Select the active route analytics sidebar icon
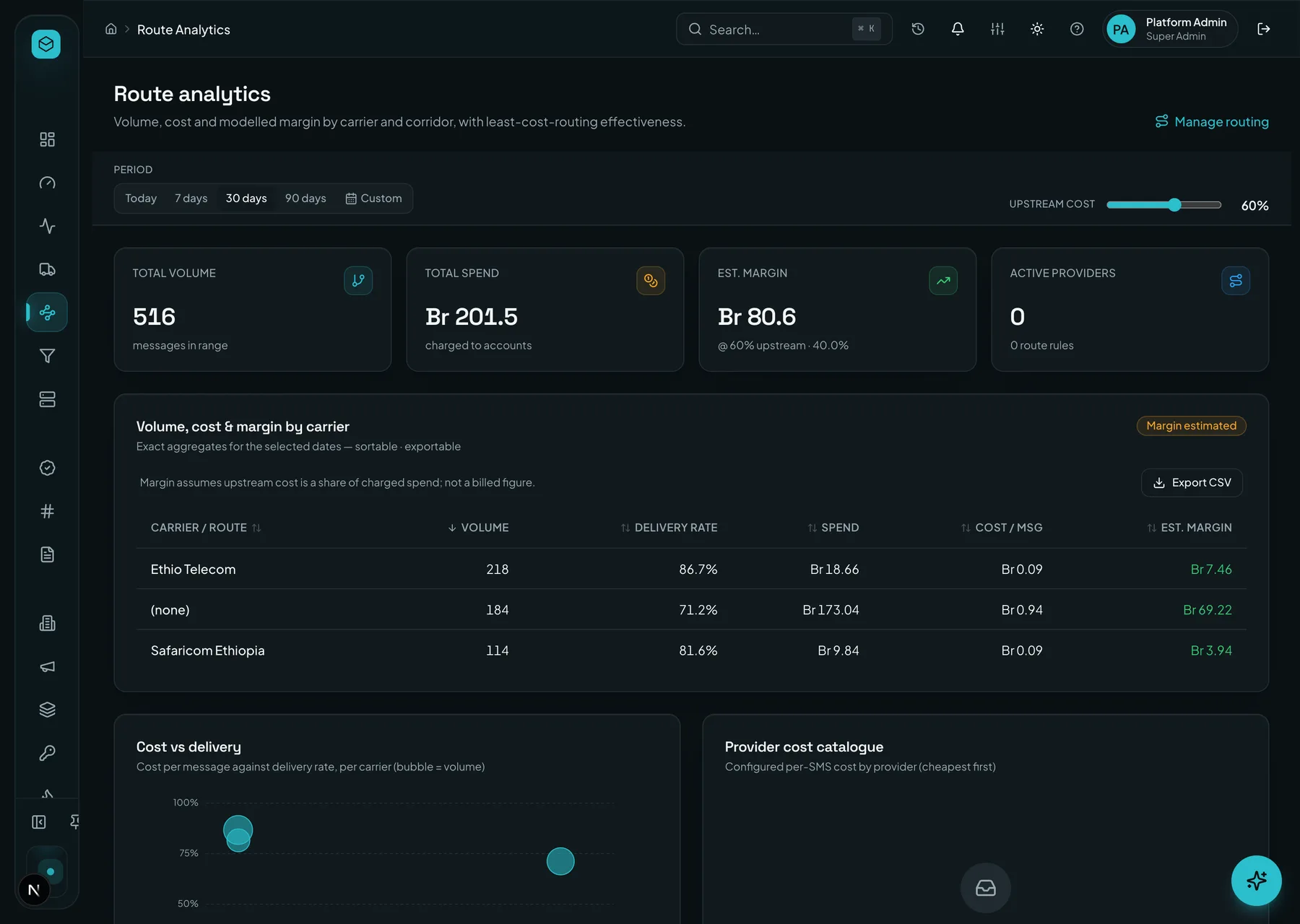 pyautogui.click(x=47, y=313)
